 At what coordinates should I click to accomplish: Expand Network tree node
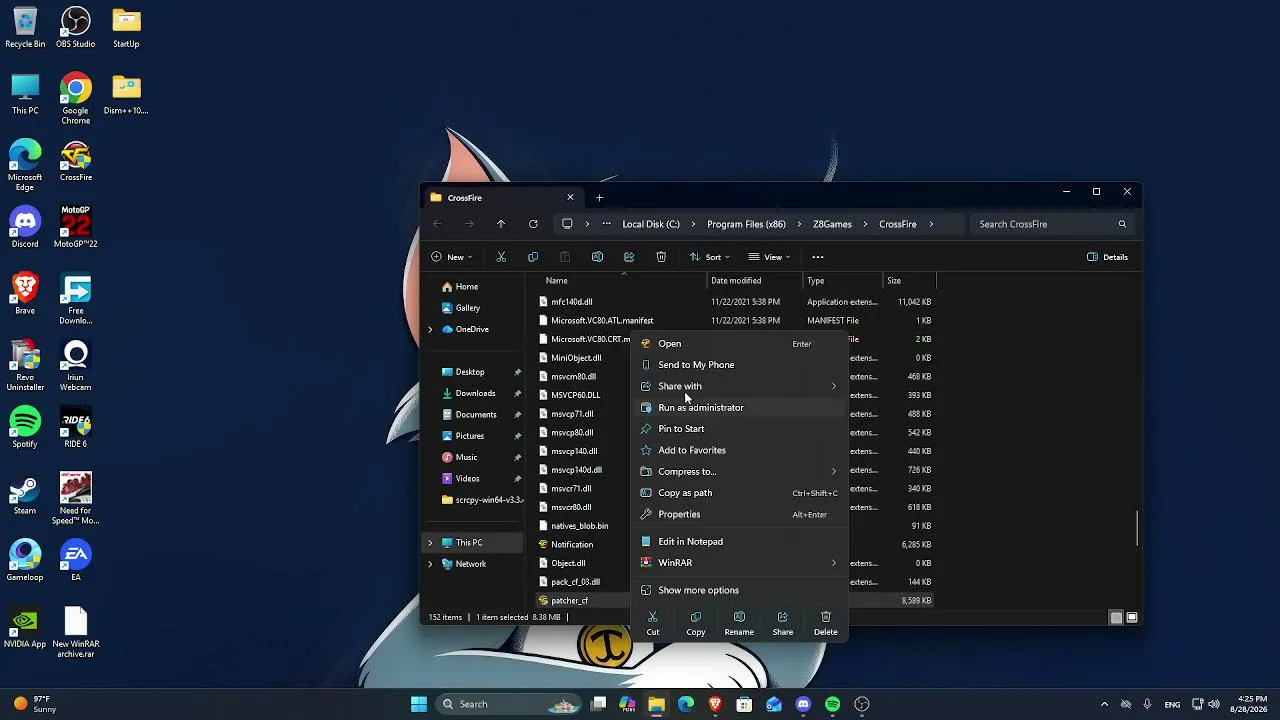[431, 564]
